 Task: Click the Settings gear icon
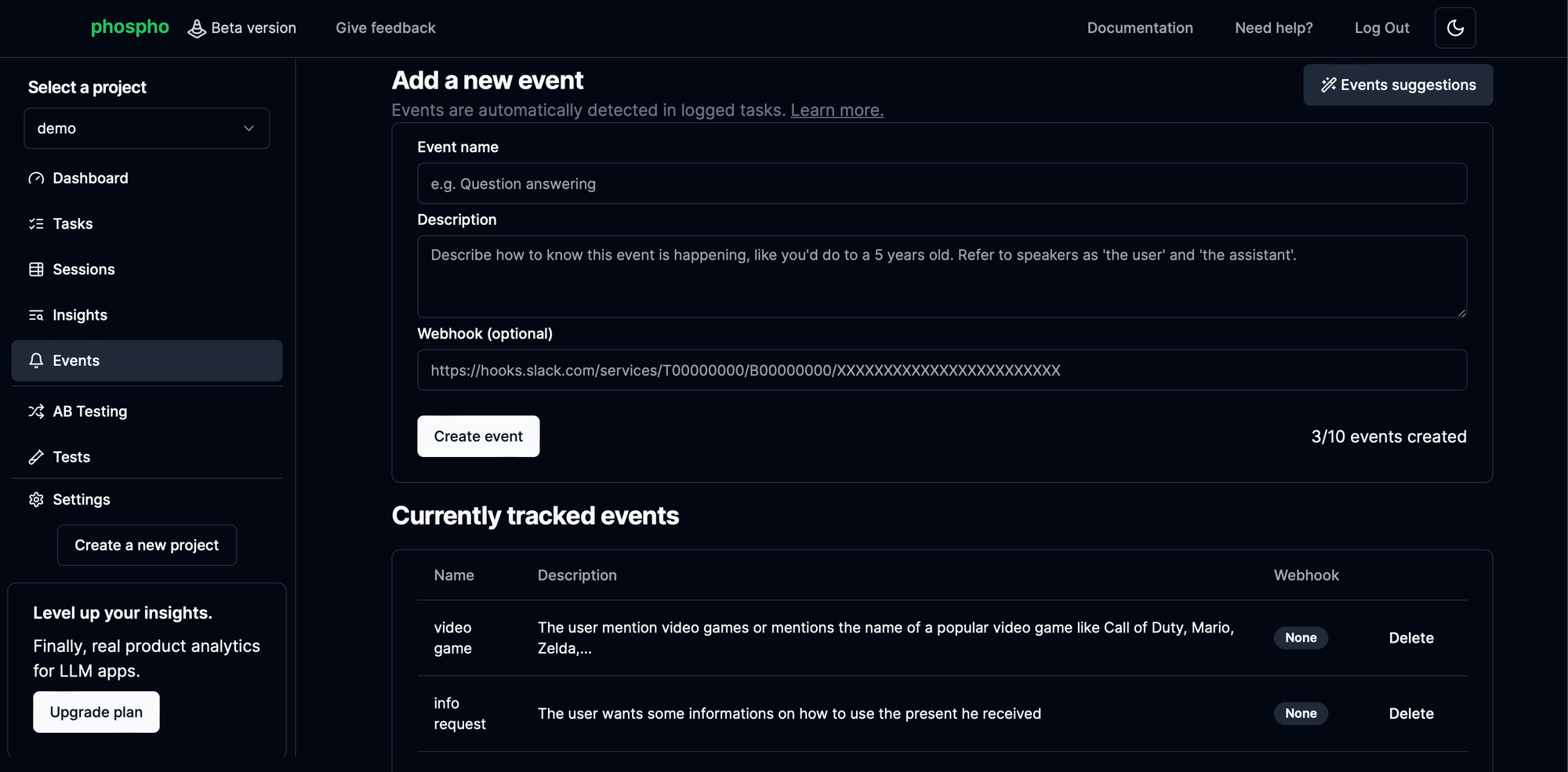tap(36, 500)
